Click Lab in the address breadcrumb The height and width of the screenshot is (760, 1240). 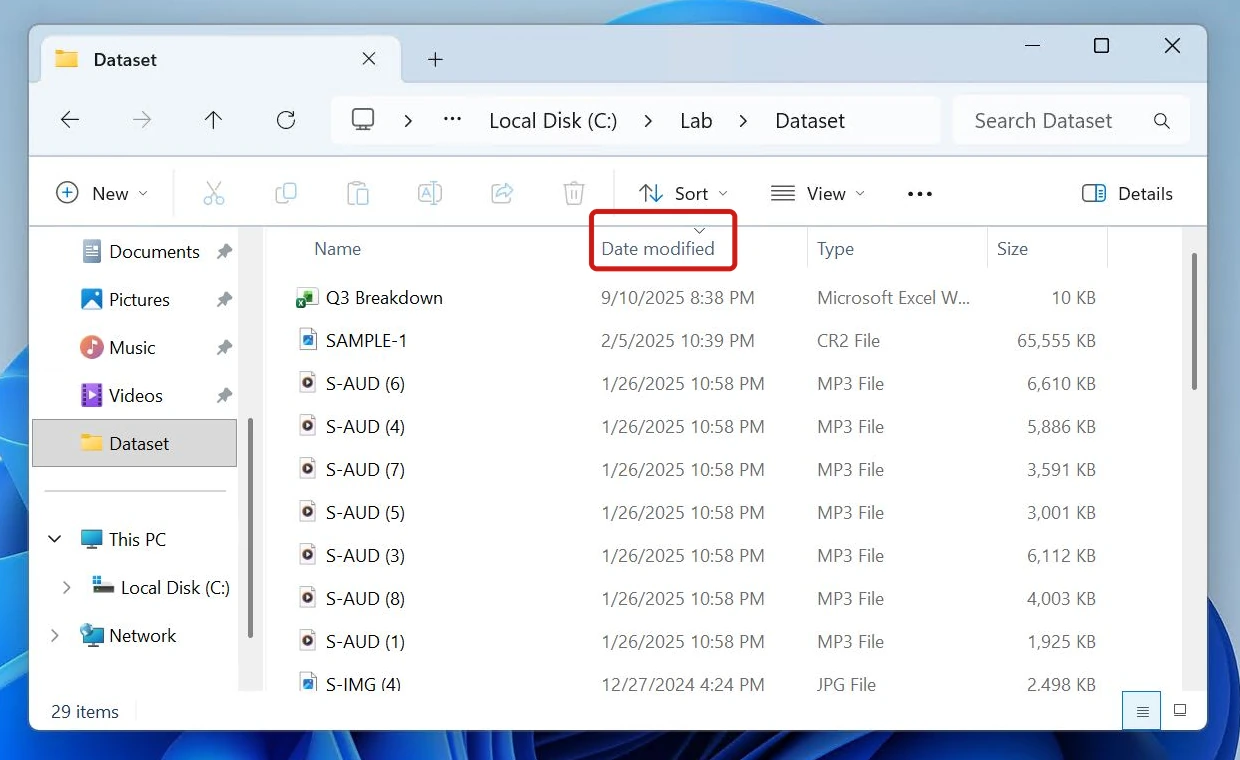[x=696, y=121]
